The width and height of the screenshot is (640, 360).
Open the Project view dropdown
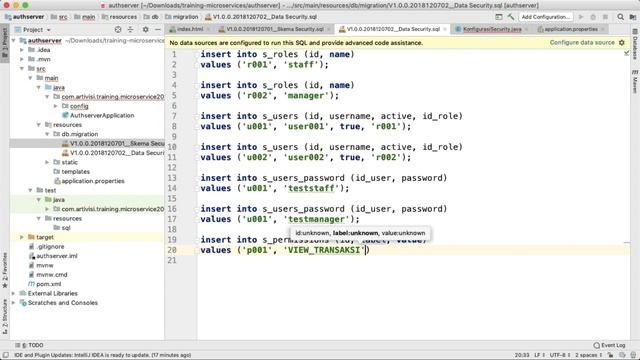[x=33, y=30]
